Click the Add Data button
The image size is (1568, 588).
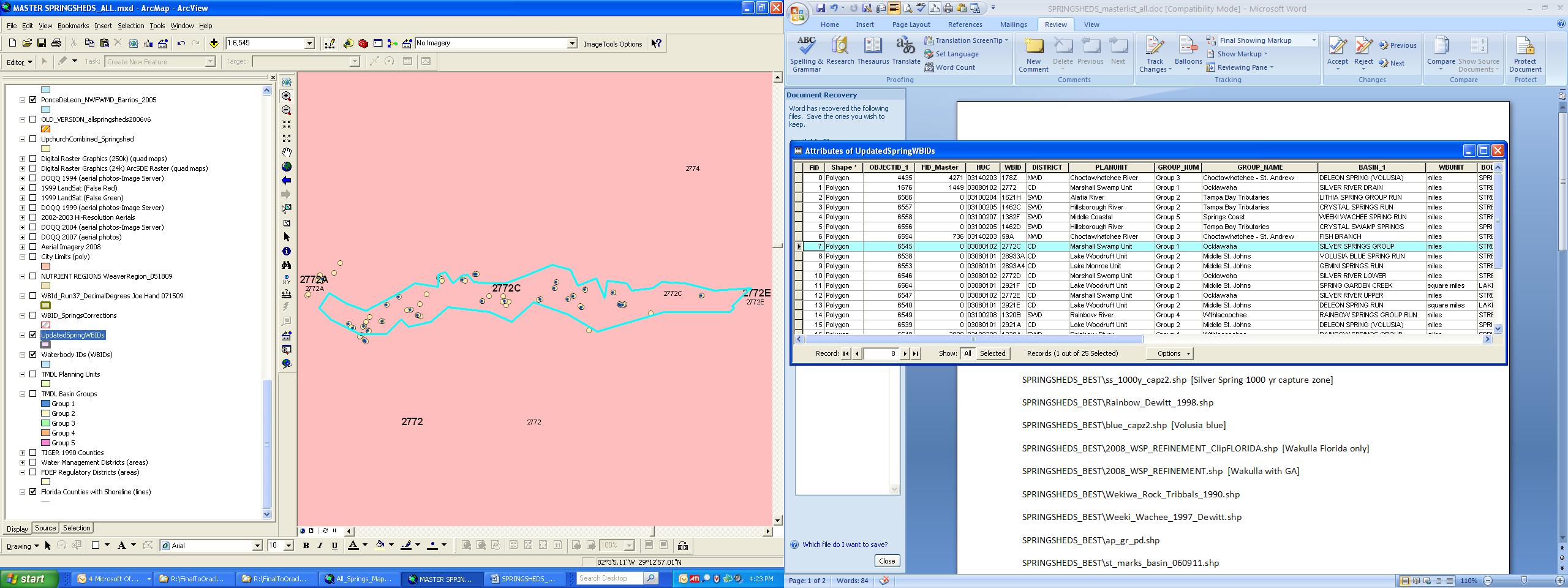[214, 43]
